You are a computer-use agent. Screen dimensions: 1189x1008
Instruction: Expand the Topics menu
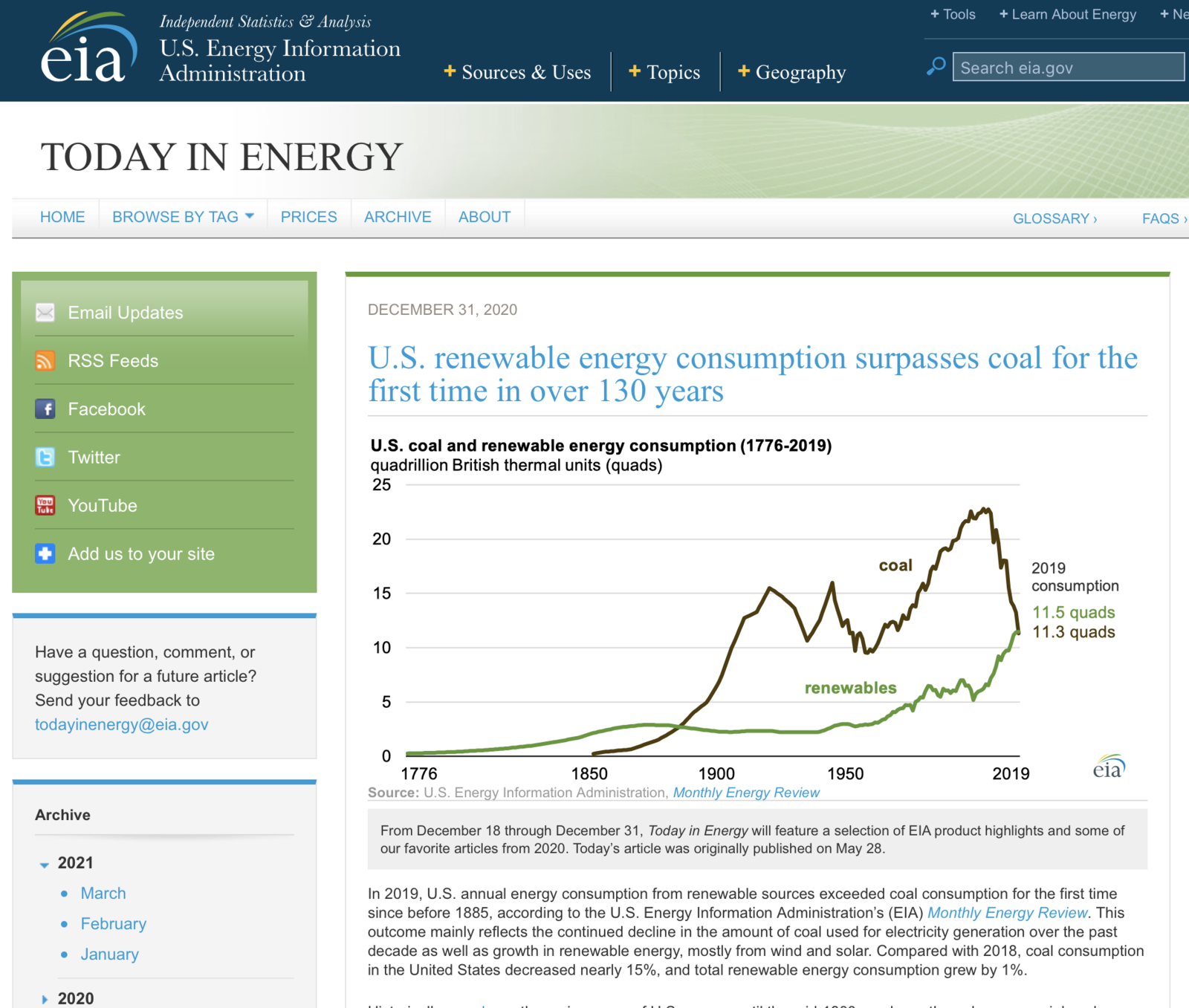tap(664, 72)
